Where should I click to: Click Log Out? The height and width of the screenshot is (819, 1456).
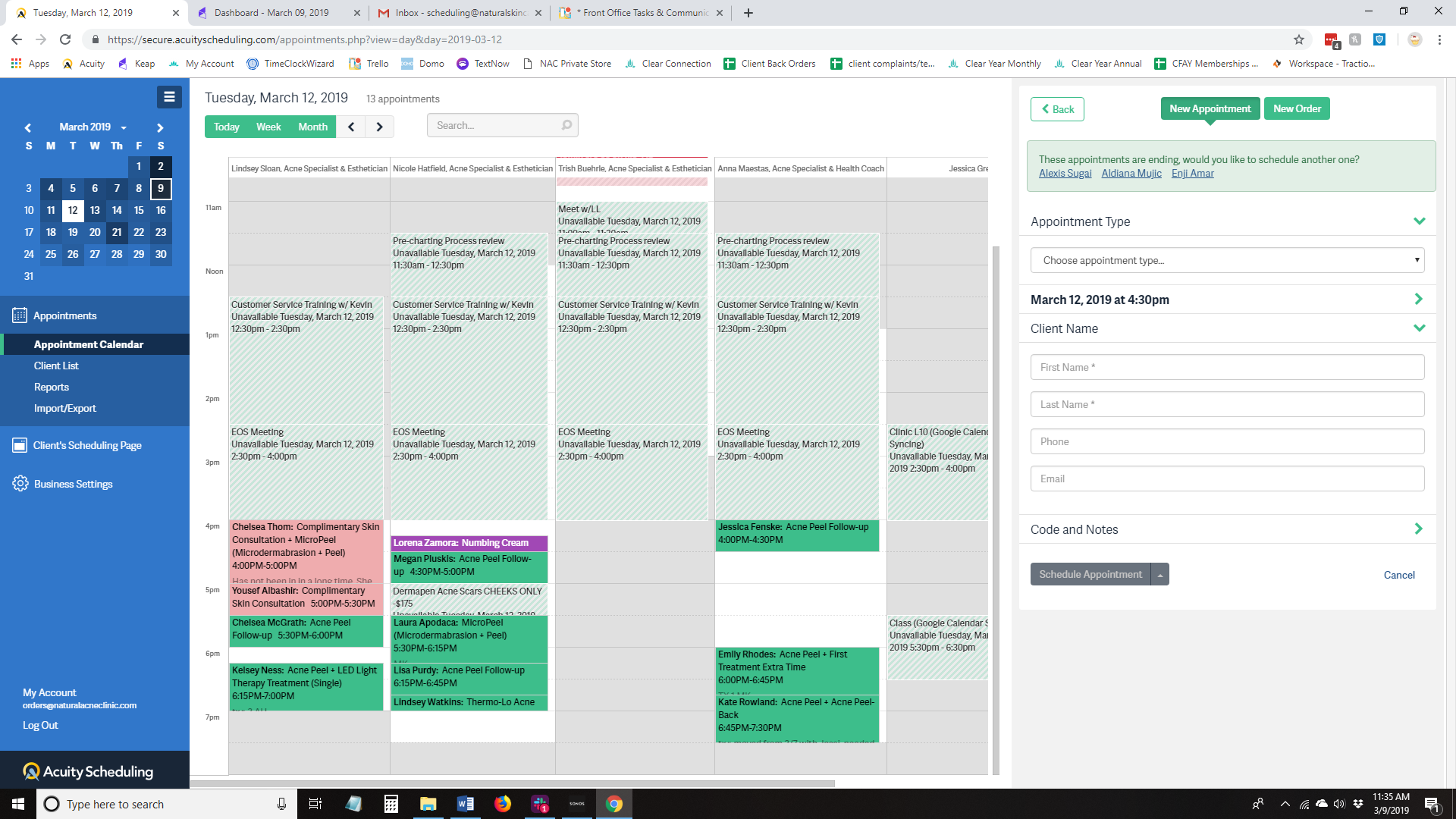(40, 725)
